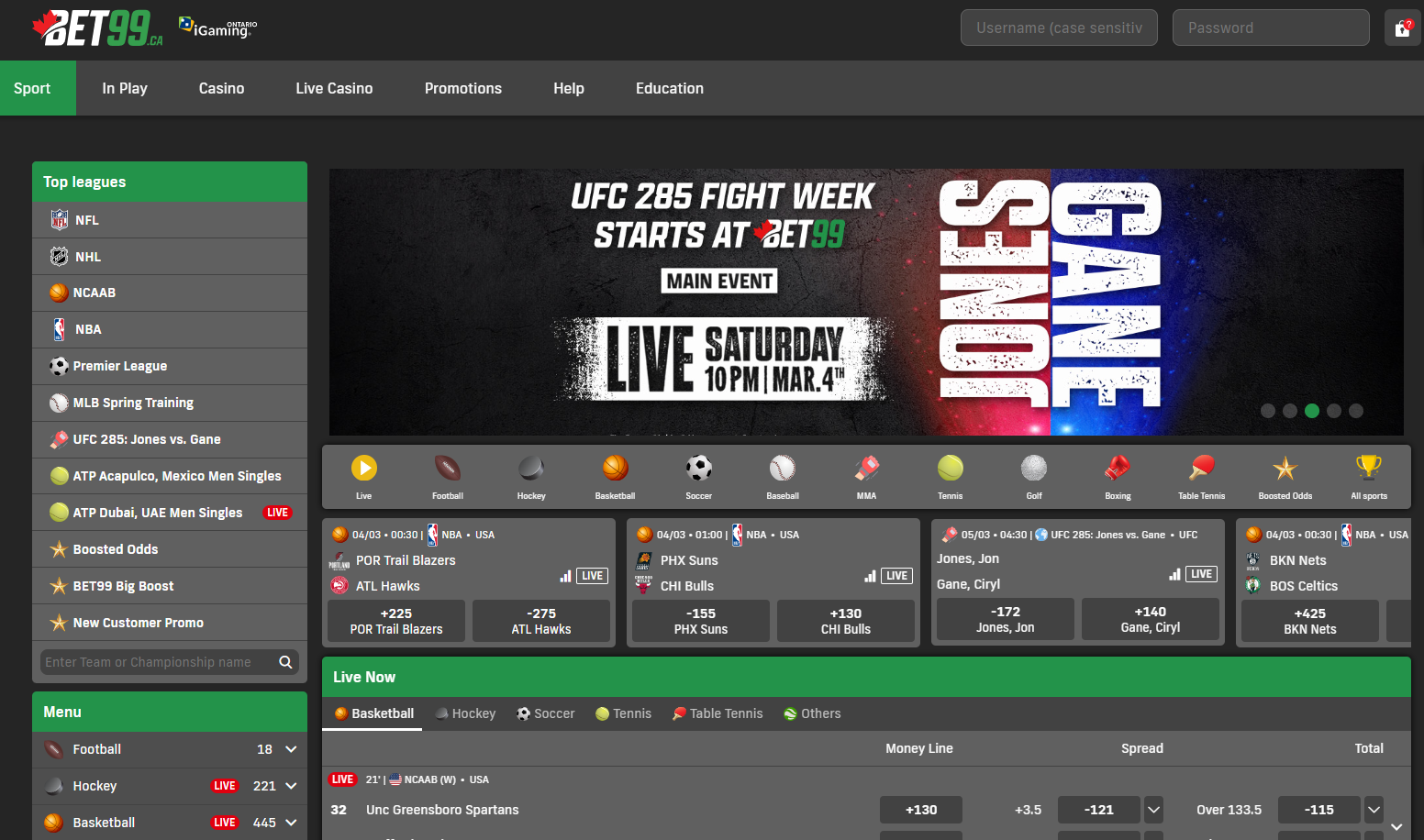Screen dimensions: 1424x840
Task: Select first banner carousel dot
Action: click(1268, 411)
